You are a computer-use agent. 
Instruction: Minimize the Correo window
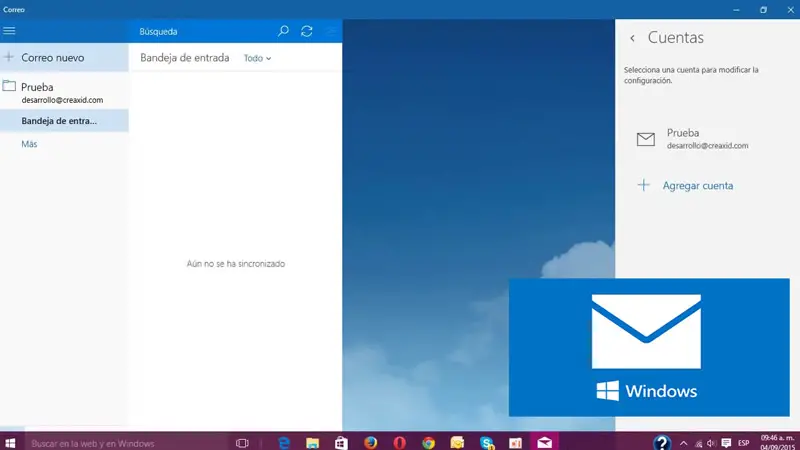click(x=736, y=10)
